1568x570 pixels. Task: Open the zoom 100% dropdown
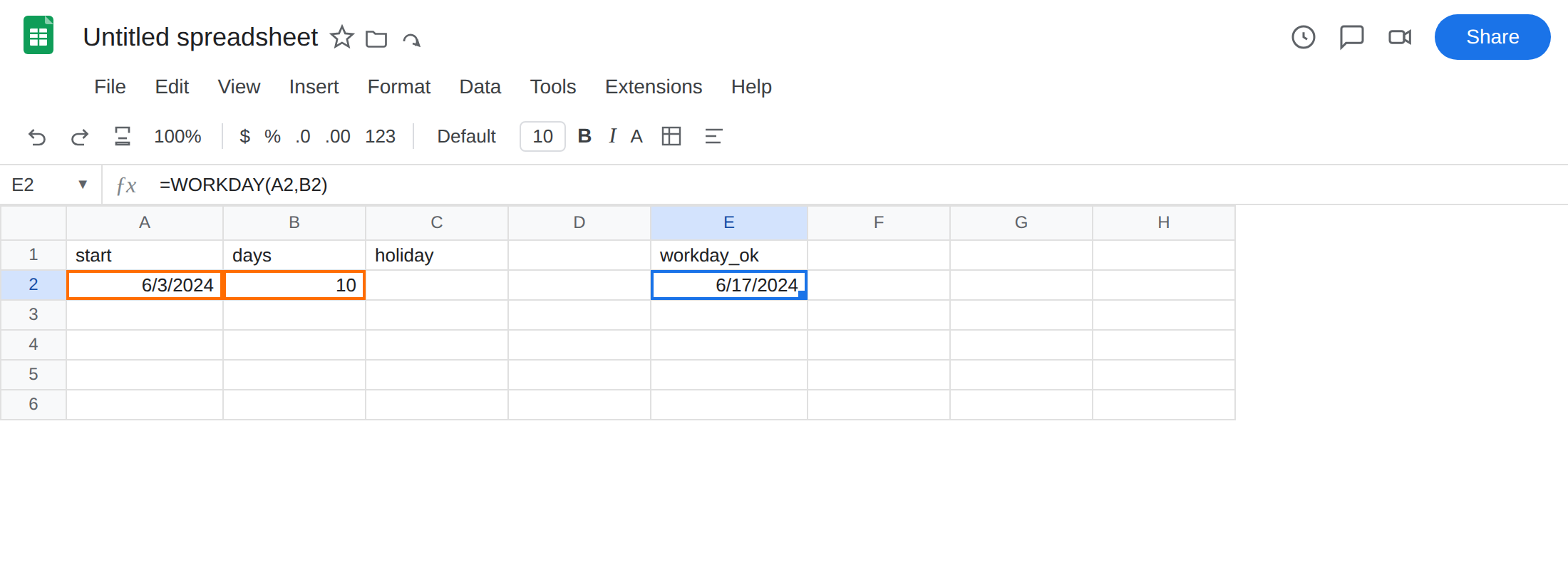coord(177,136)
